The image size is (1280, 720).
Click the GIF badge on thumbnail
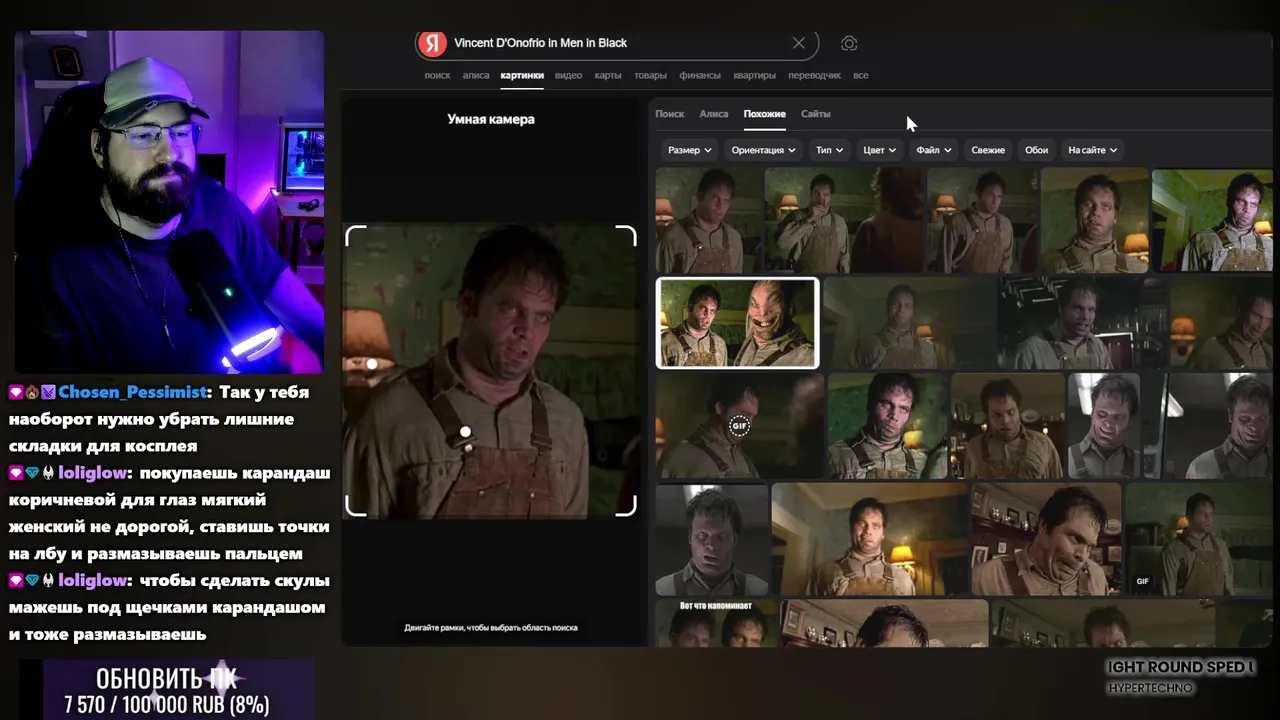pyautogui.click(x=739, y=426)
